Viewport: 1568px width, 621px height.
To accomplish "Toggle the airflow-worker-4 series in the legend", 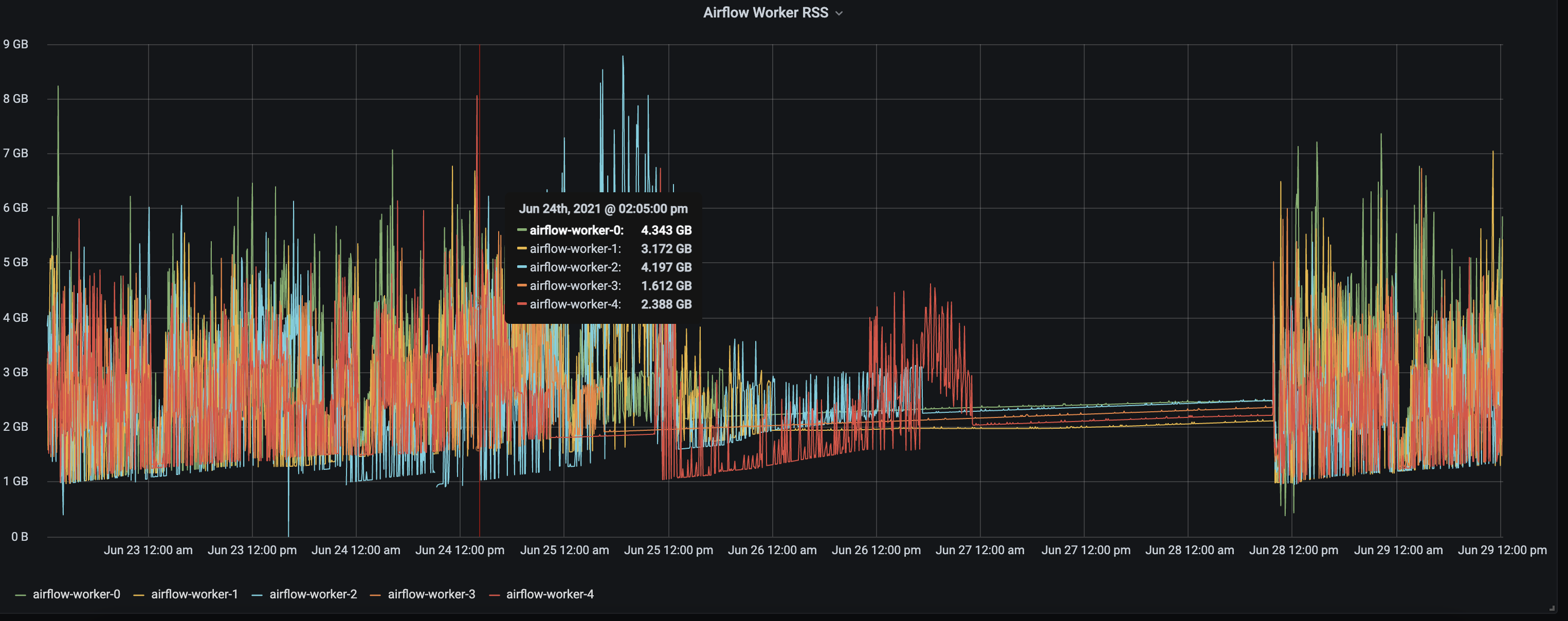I will (x=550, y=594).
